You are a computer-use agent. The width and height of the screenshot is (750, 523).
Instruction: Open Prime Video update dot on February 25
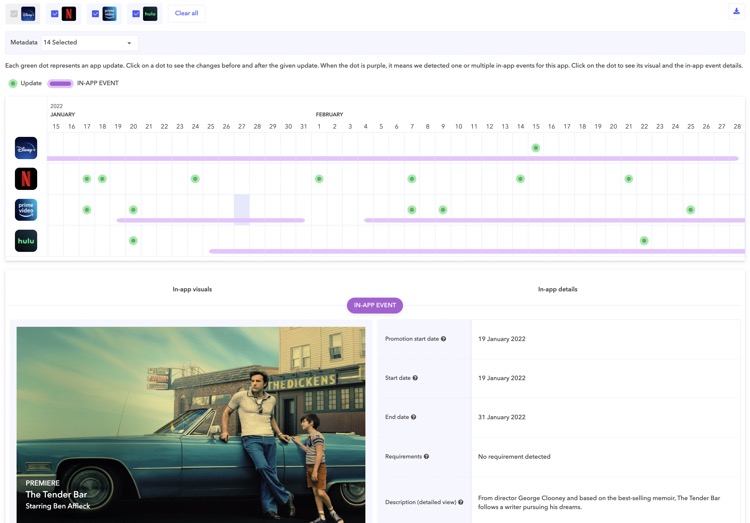(x=690, y=210)
